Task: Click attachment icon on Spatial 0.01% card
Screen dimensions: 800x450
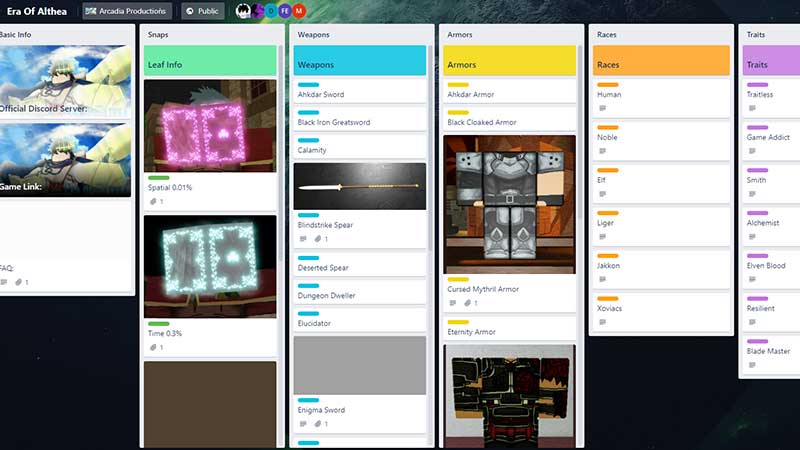Action: [x=153, y=202]
